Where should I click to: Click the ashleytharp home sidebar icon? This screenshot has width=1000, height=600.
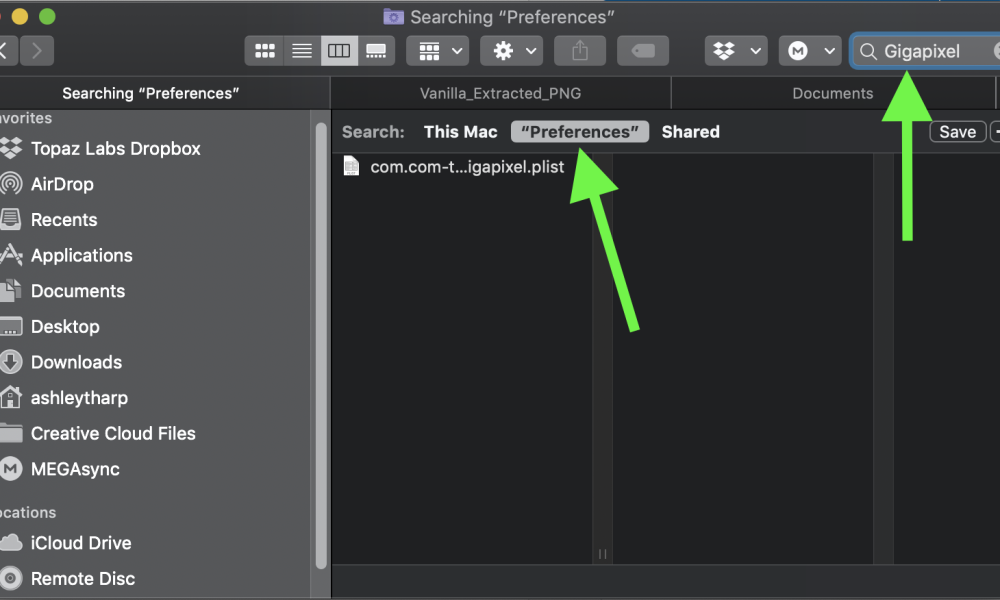tap(11, 397)
